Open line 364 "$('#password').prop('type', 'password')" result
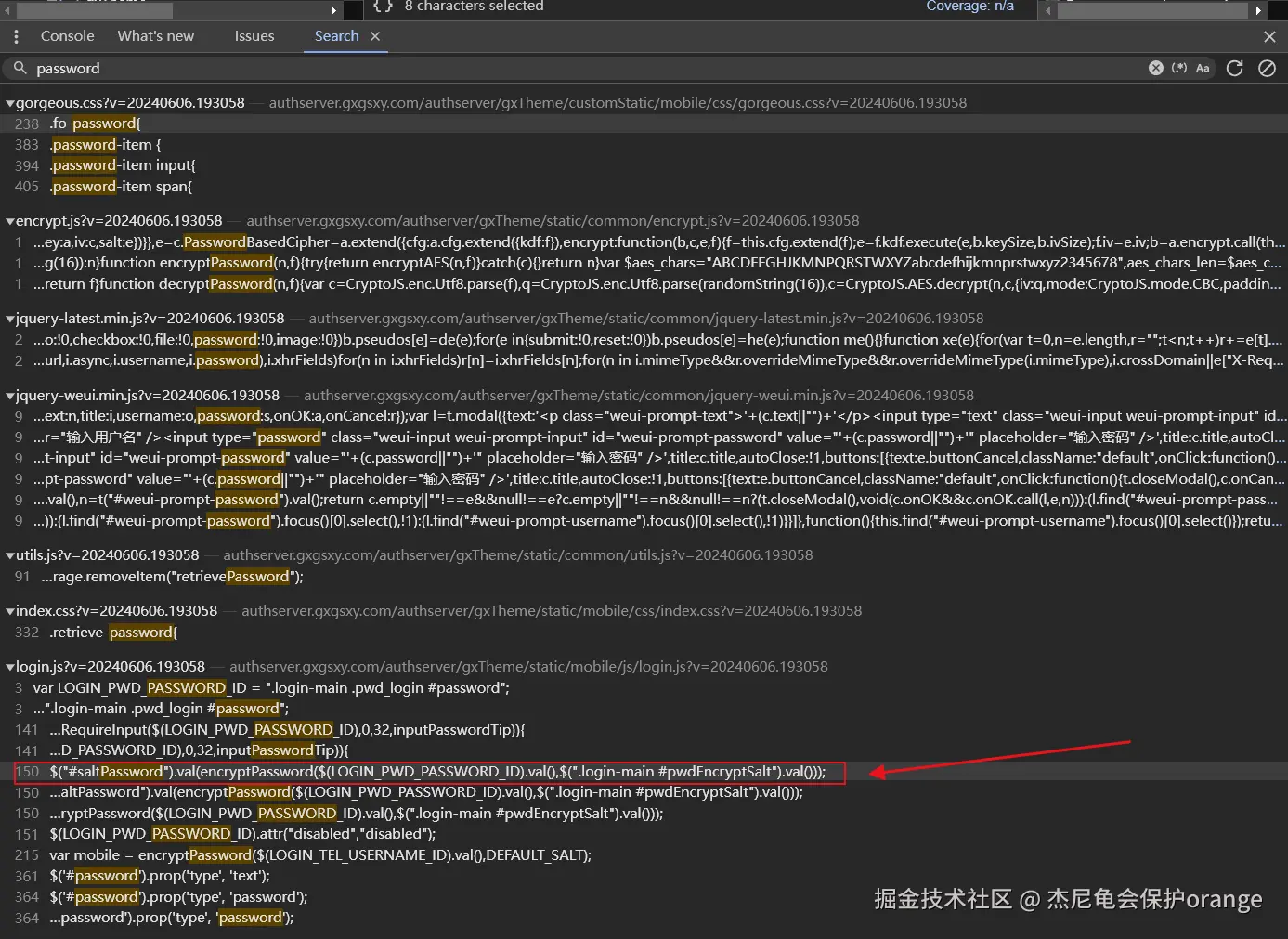1288x939 pixels. click(x=644, y=897)
